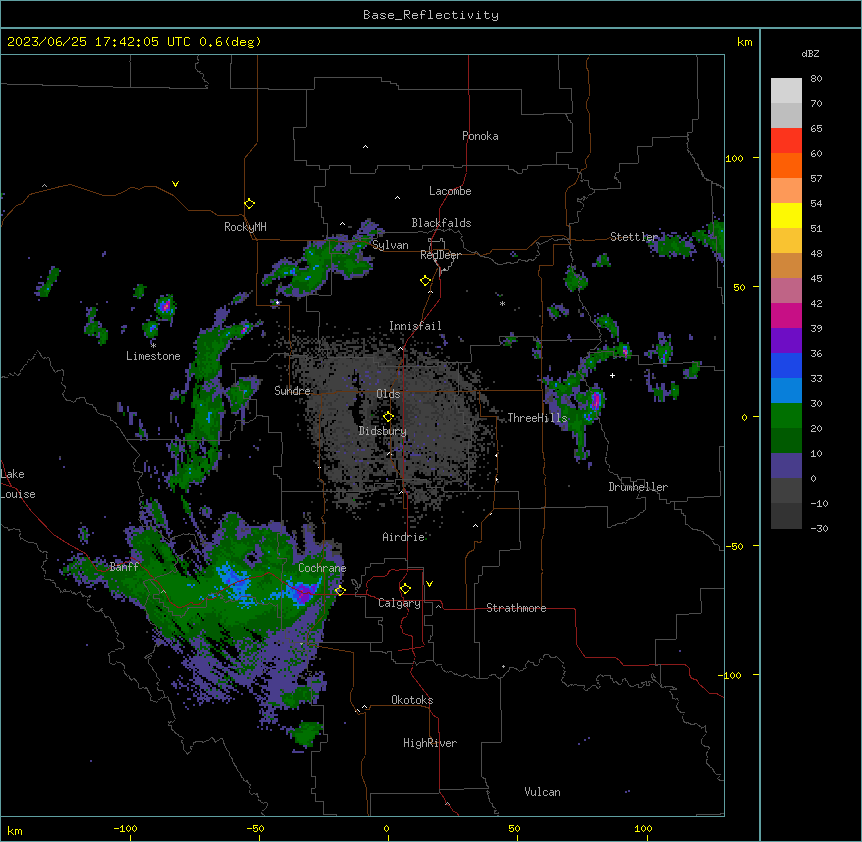Click the HighRiver town label
Image resolution: width=862 pixels, height=842 pixels.
[x=430, y=743]
